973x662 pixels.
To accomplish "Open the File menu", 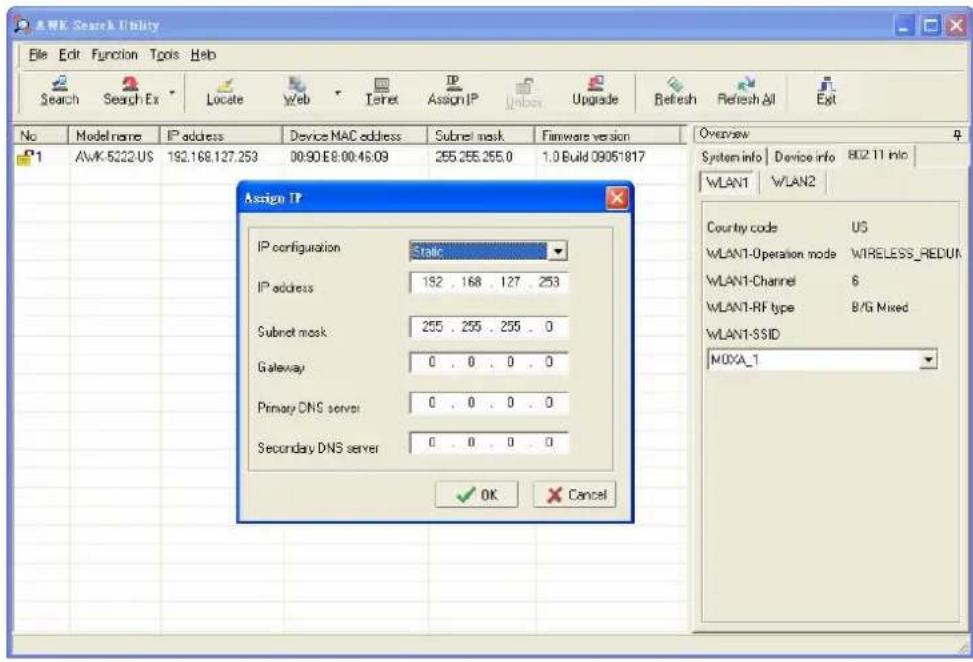I will click(x=38, y=55).
